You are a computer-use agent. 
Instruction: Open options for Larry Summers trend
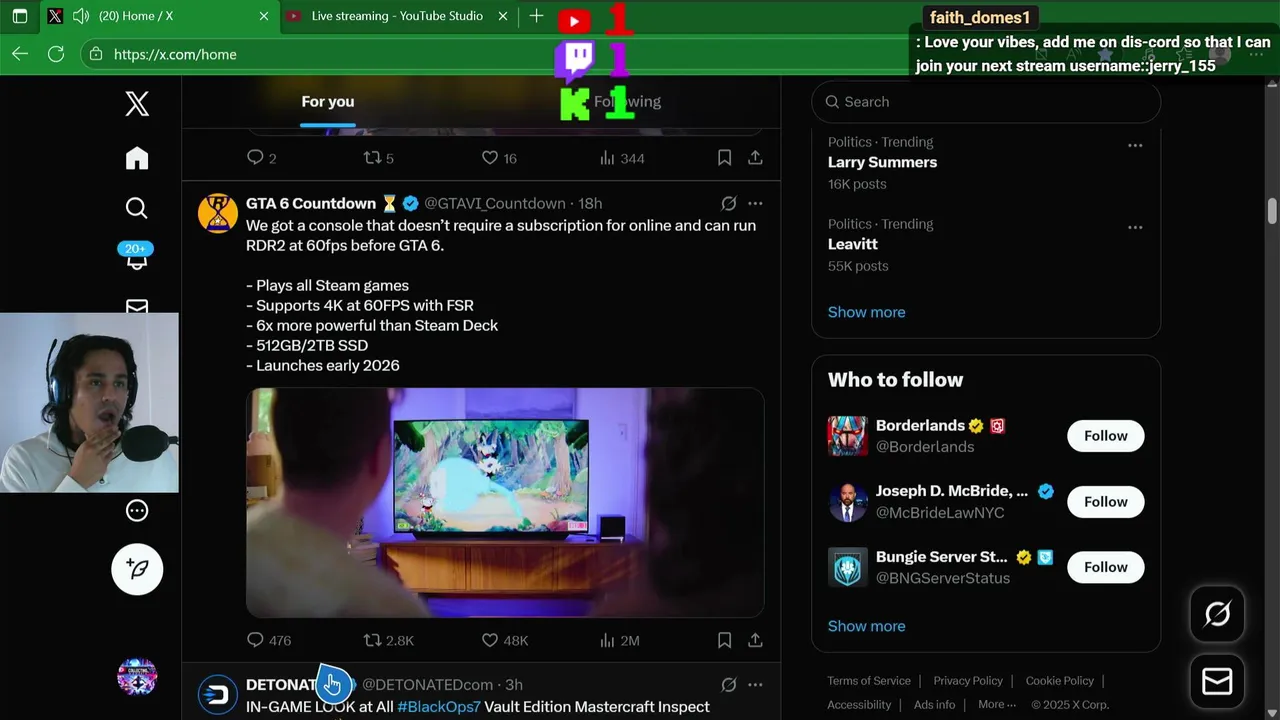point(1135,145)
